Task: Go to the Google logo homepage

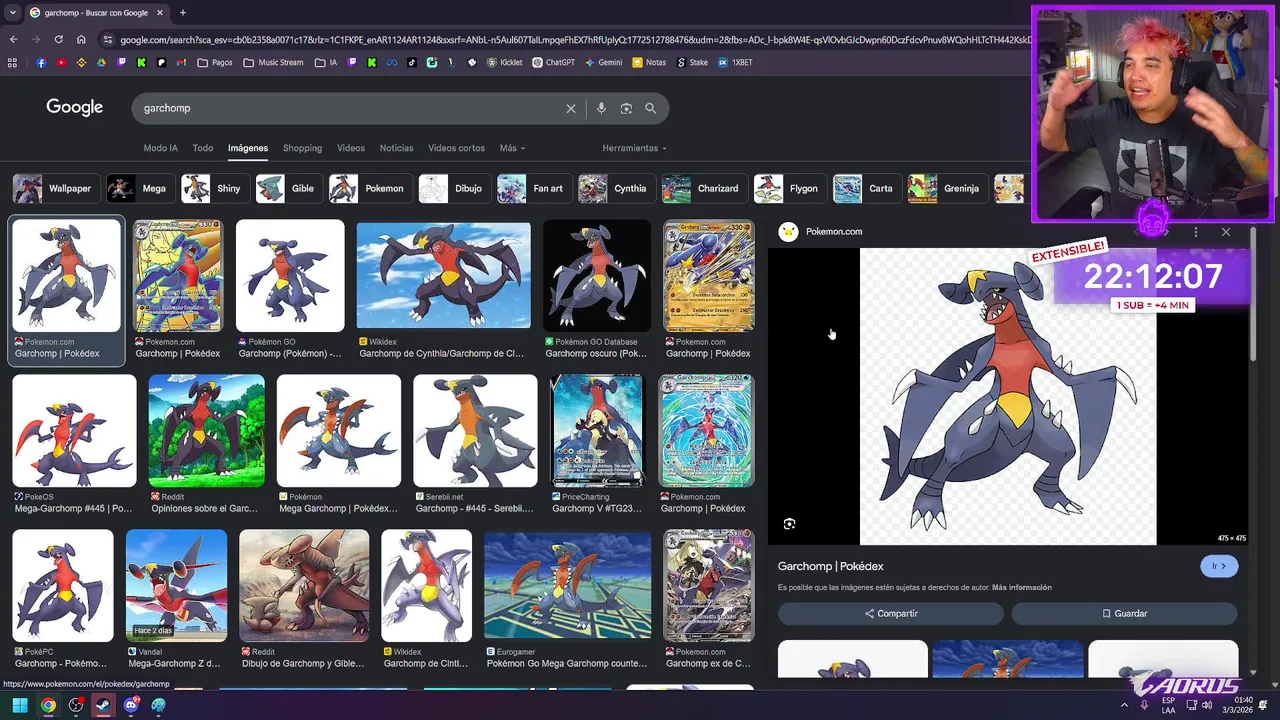Action: tap(75, 108)
